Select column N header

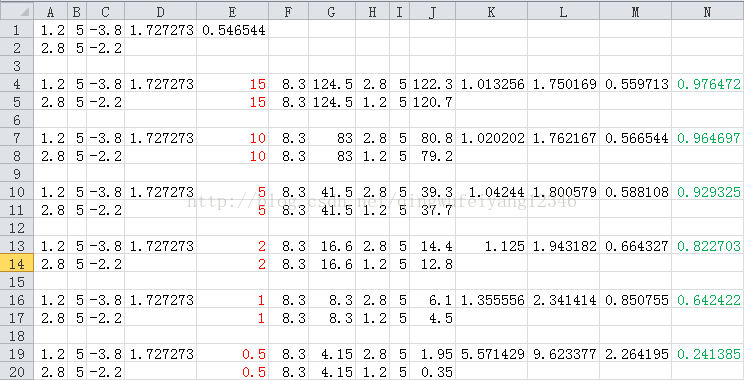click(x=707, y=11)
